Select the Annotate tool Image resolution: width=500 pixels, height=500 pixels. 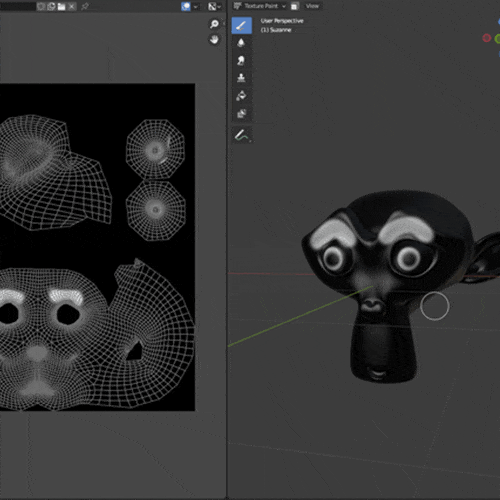point(242,136)
